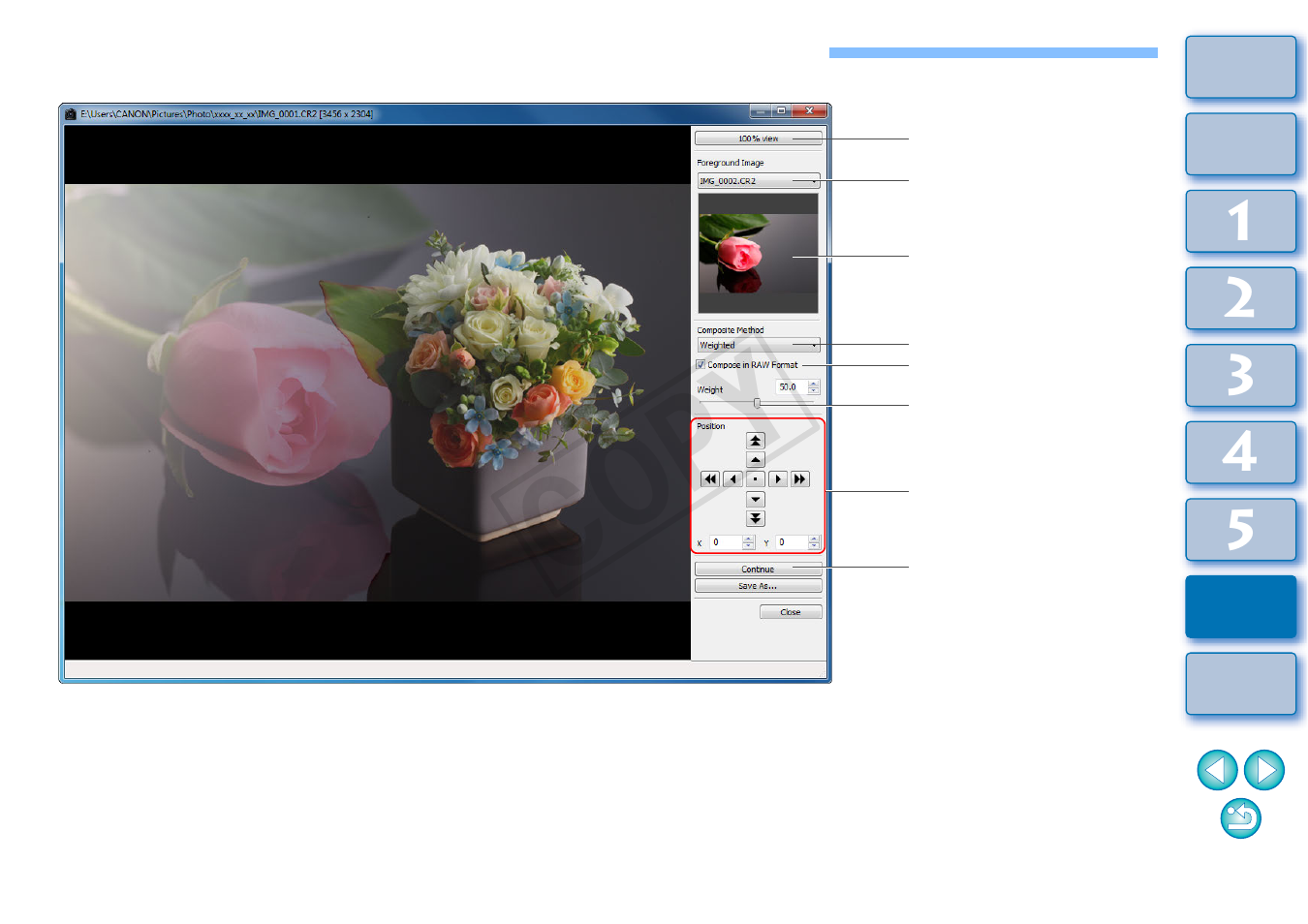This screenshot has width=1308, height=924.
Task: Open chapter 3 tab
Action: tap(1240, 376)
